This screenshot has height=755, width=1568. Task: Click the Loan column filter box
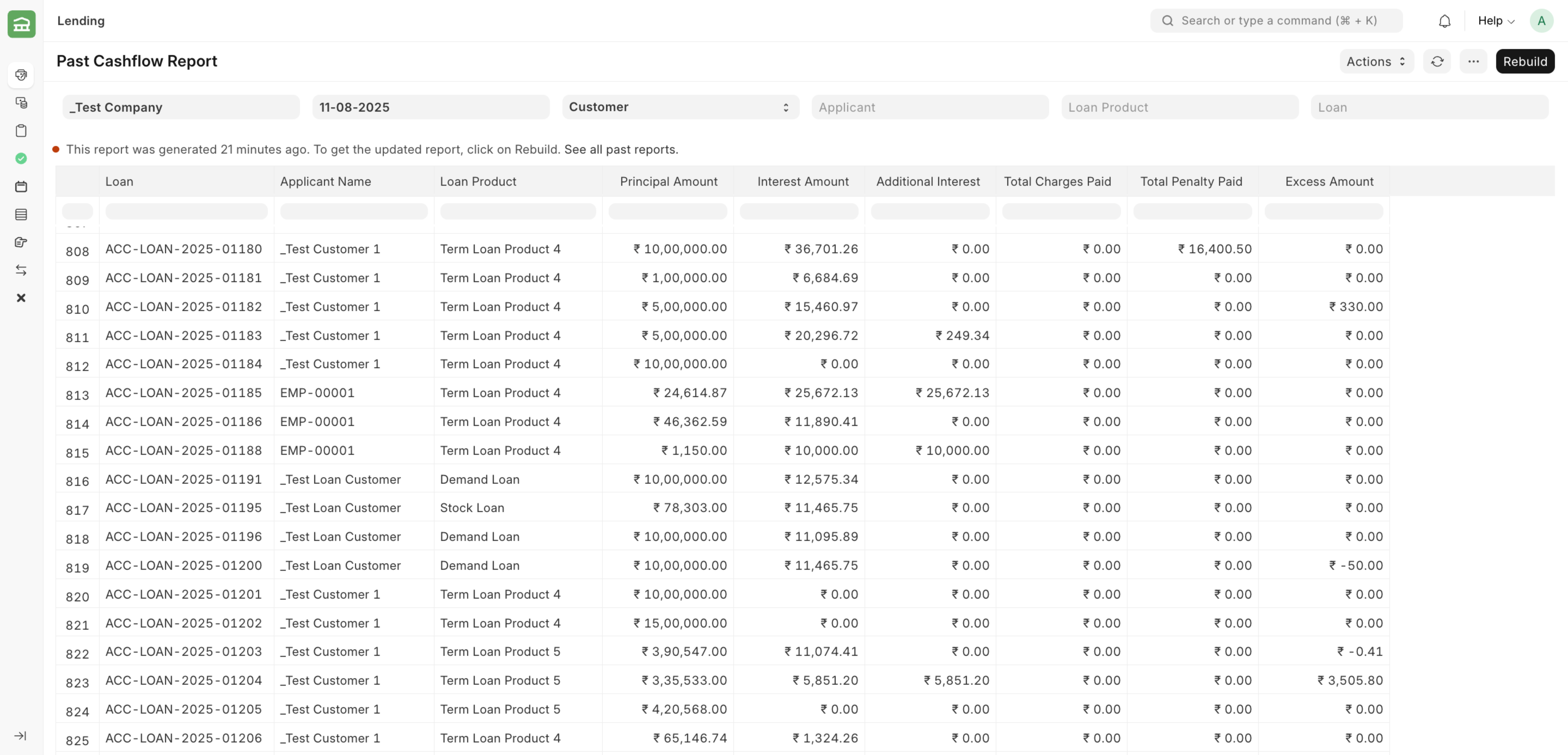tap(186, 211)
